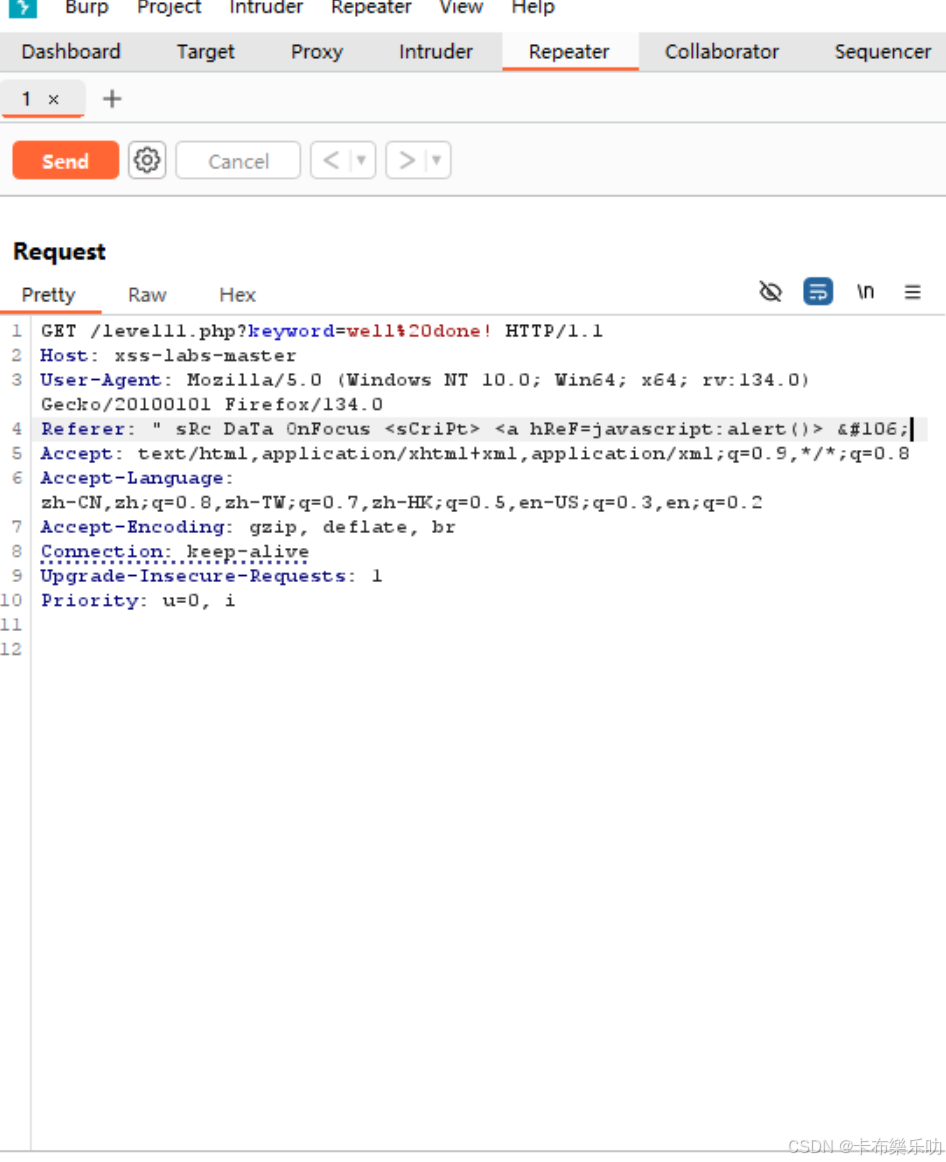Switch to the Intruder tool tab
Viewport: 946px width, 1162px height.
coord(436,52)
